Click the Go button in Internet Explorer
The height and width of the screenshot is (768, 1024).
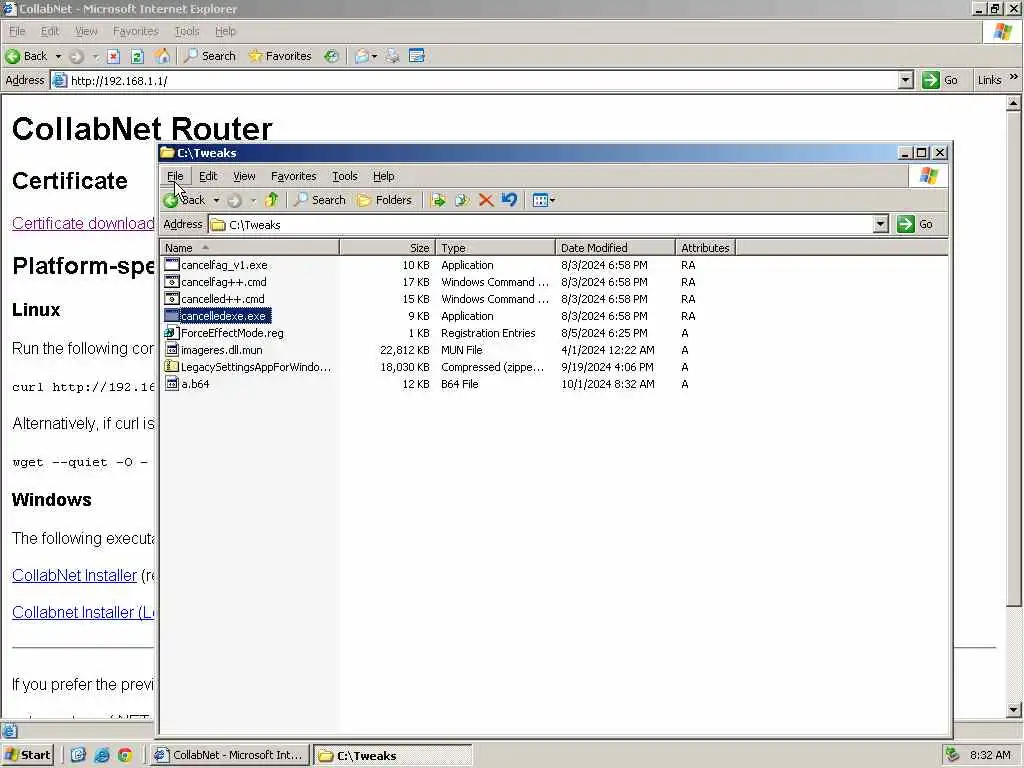pyautogui.click(x=940, y=80)
